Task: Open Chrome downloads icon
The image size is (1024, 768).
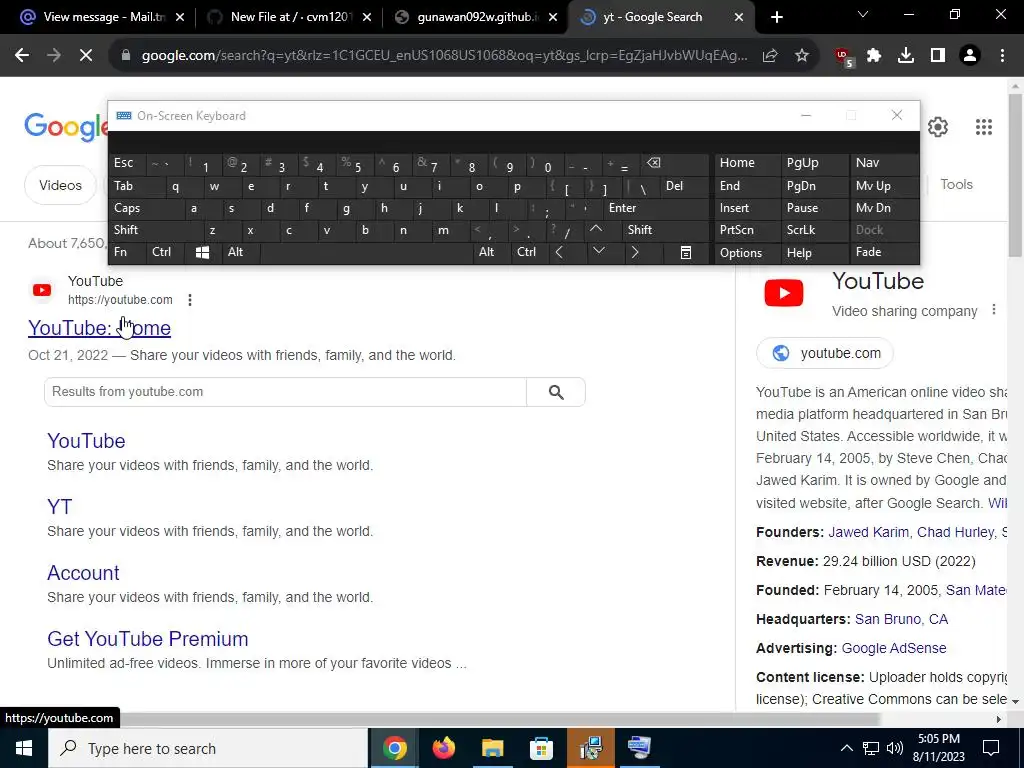Action: tap(906, 56)
